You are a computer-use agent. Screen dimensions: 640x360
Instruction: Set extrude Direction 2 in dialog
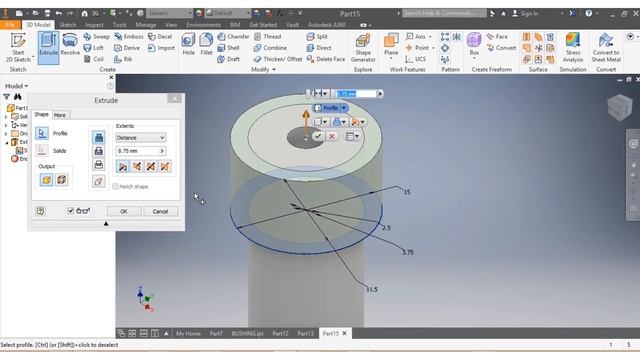pos(137,166)
